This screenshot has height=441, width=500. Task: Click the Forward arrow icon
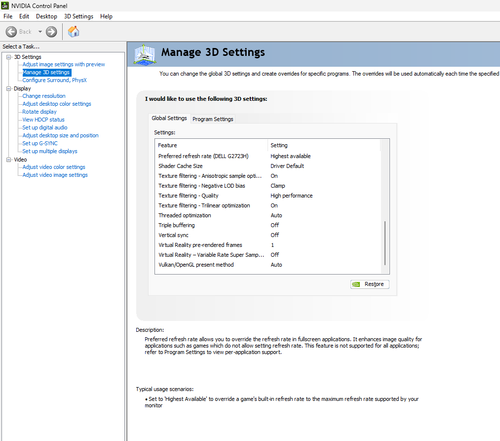click(x=51, y=32)
